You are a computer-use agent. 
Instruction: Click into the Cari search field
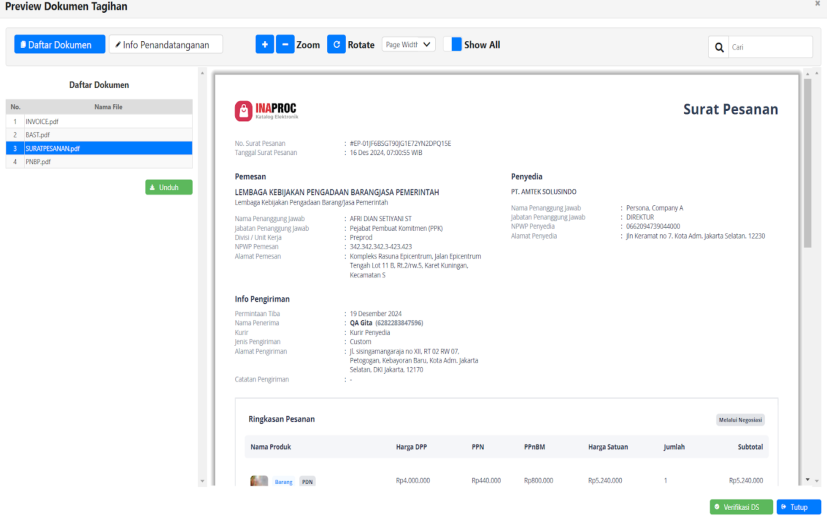tap(769, 47)
